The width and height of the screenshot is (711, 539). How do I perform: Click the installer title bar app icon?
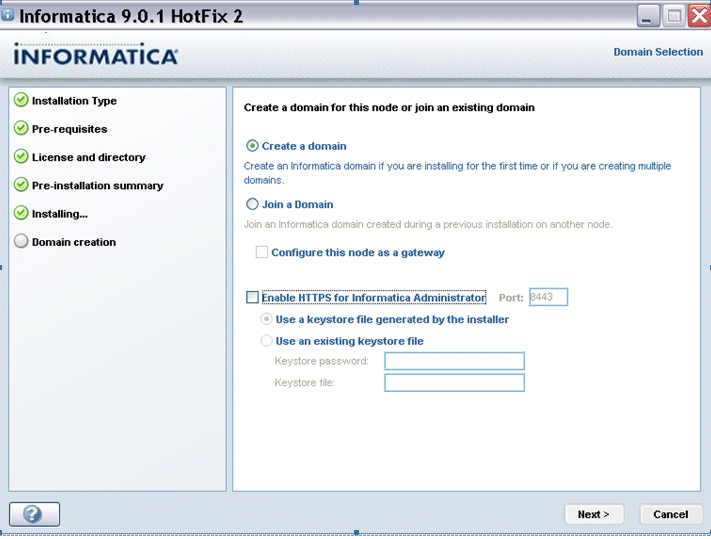tap(8, 15)
